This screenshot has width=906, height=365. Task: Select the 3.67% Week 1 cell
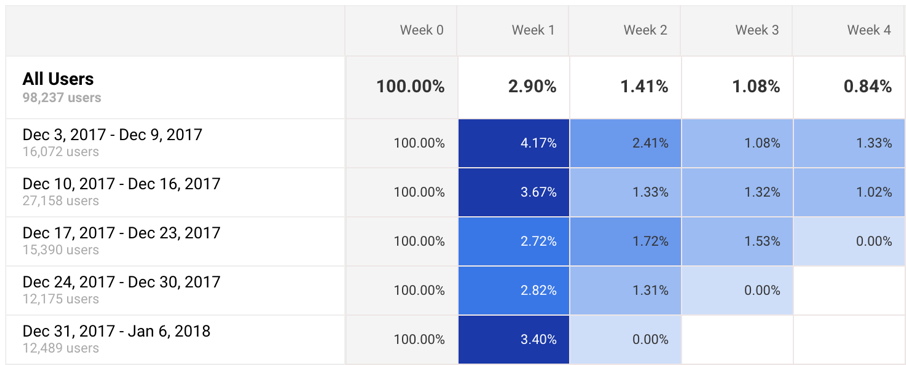(x=514, y=192)
